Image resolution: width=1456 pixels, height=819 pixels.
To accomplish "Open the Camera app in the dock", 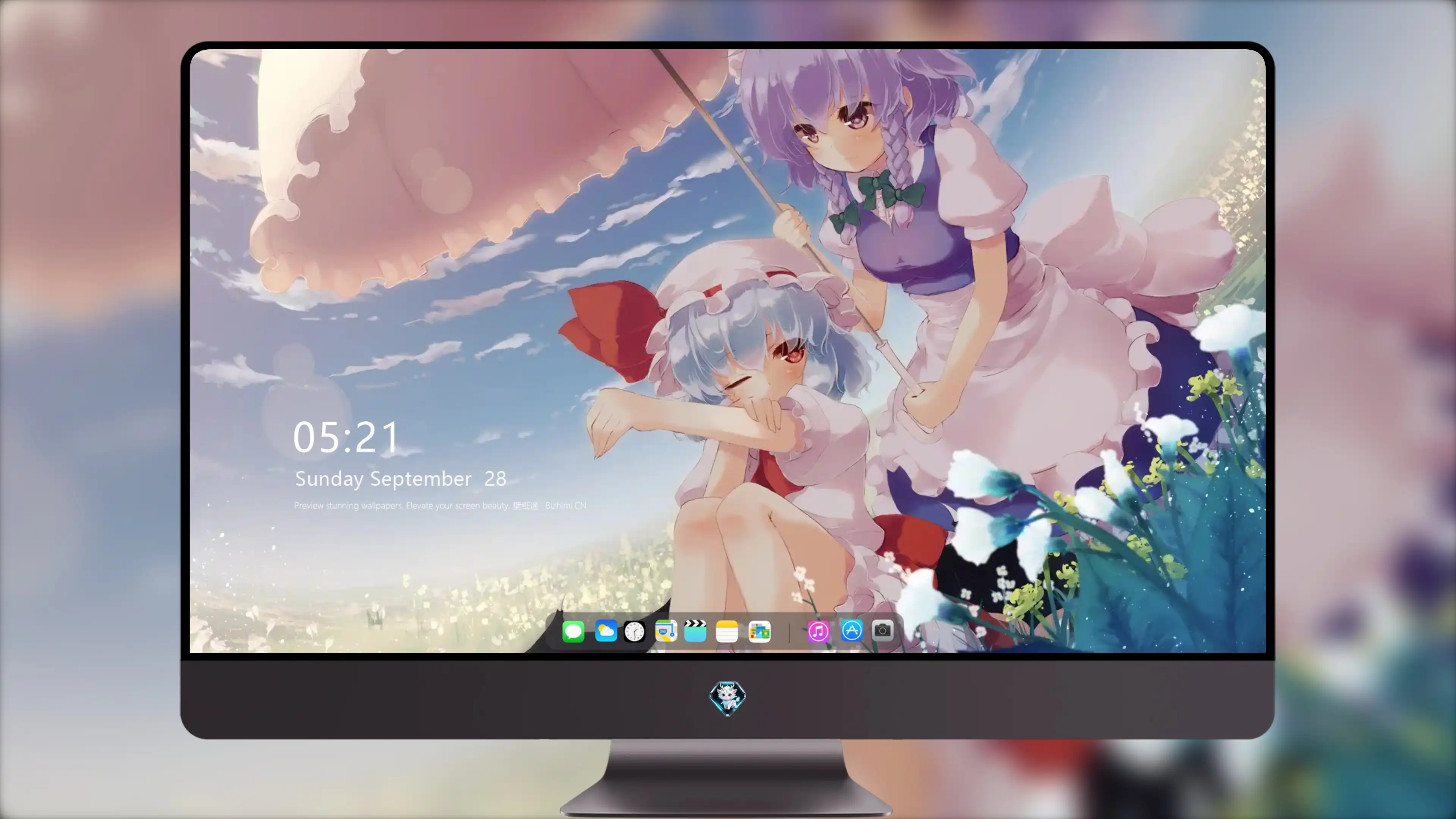I will pos(882,631).
